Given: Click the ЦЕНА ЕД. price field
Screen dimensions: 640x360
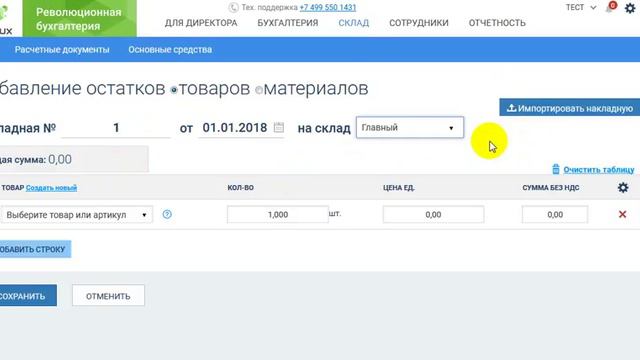Looking at the screenshot, I should [x=433, y=215].
